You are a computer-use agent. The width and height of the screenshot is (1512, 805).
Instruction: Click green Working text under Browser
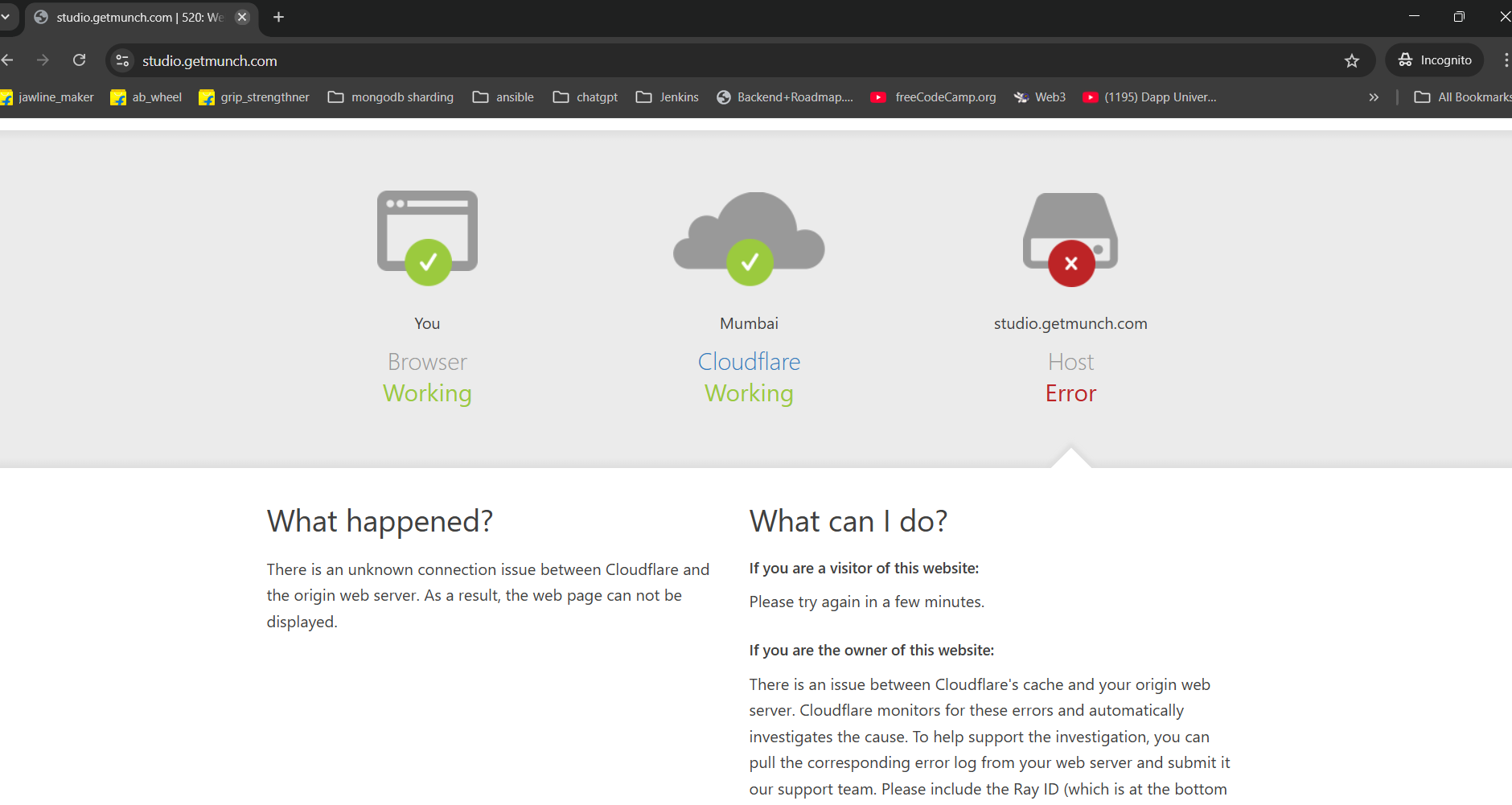point(427,393)
